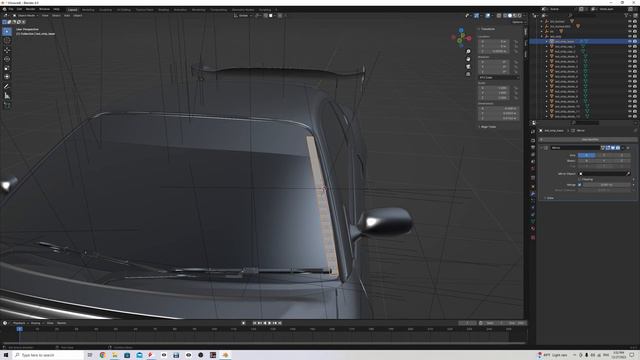The image size is (640, 360).
Task: Click the Merge distance value field
Action: pyautogui.click(x=607, y=185)
